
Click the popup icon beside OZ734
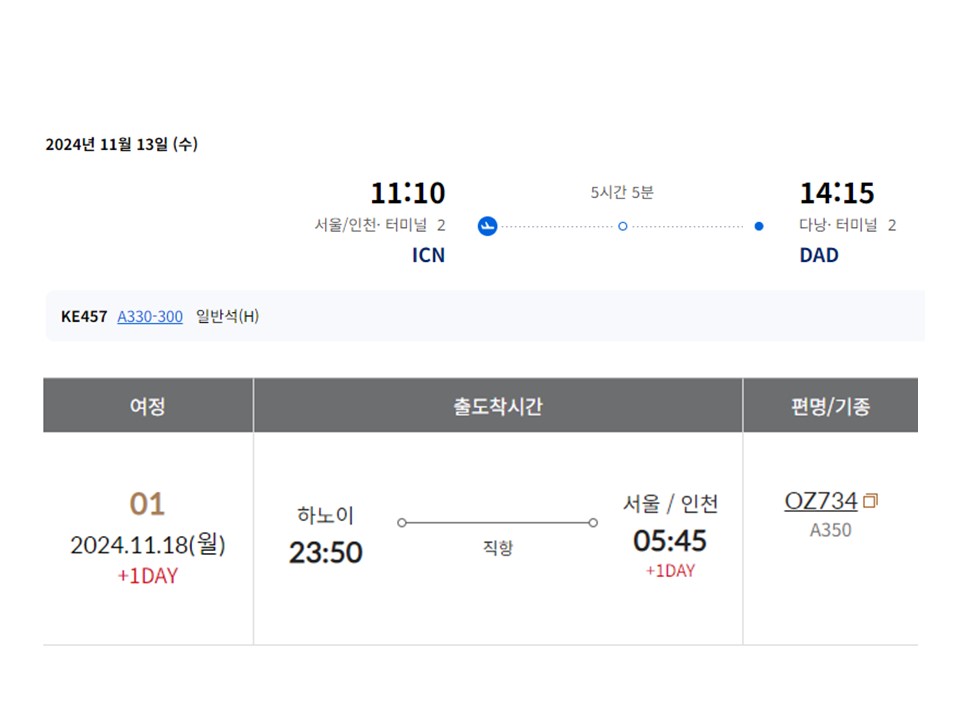click(x=870, y=501)
